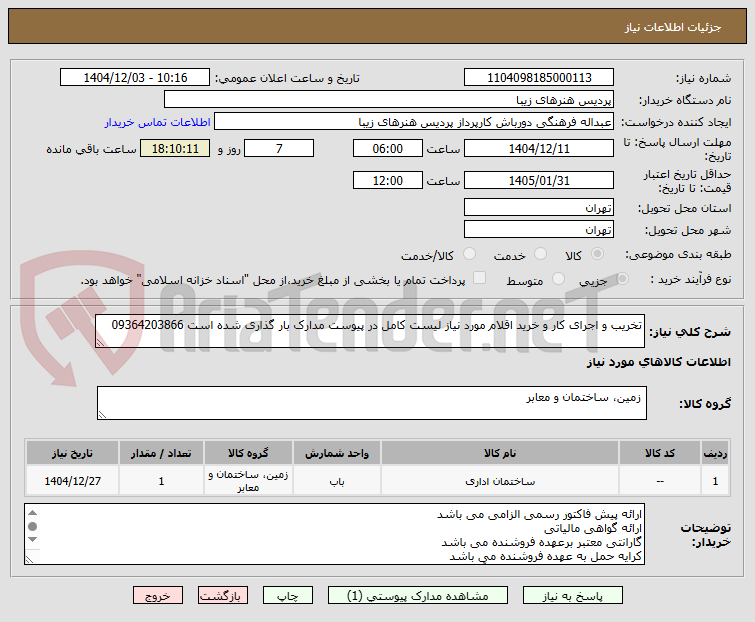Click the announcement date field 1404/12/03 - 10:16
Image resolution: width=755 pixels, height=622 pixels.
click(135, 78)
